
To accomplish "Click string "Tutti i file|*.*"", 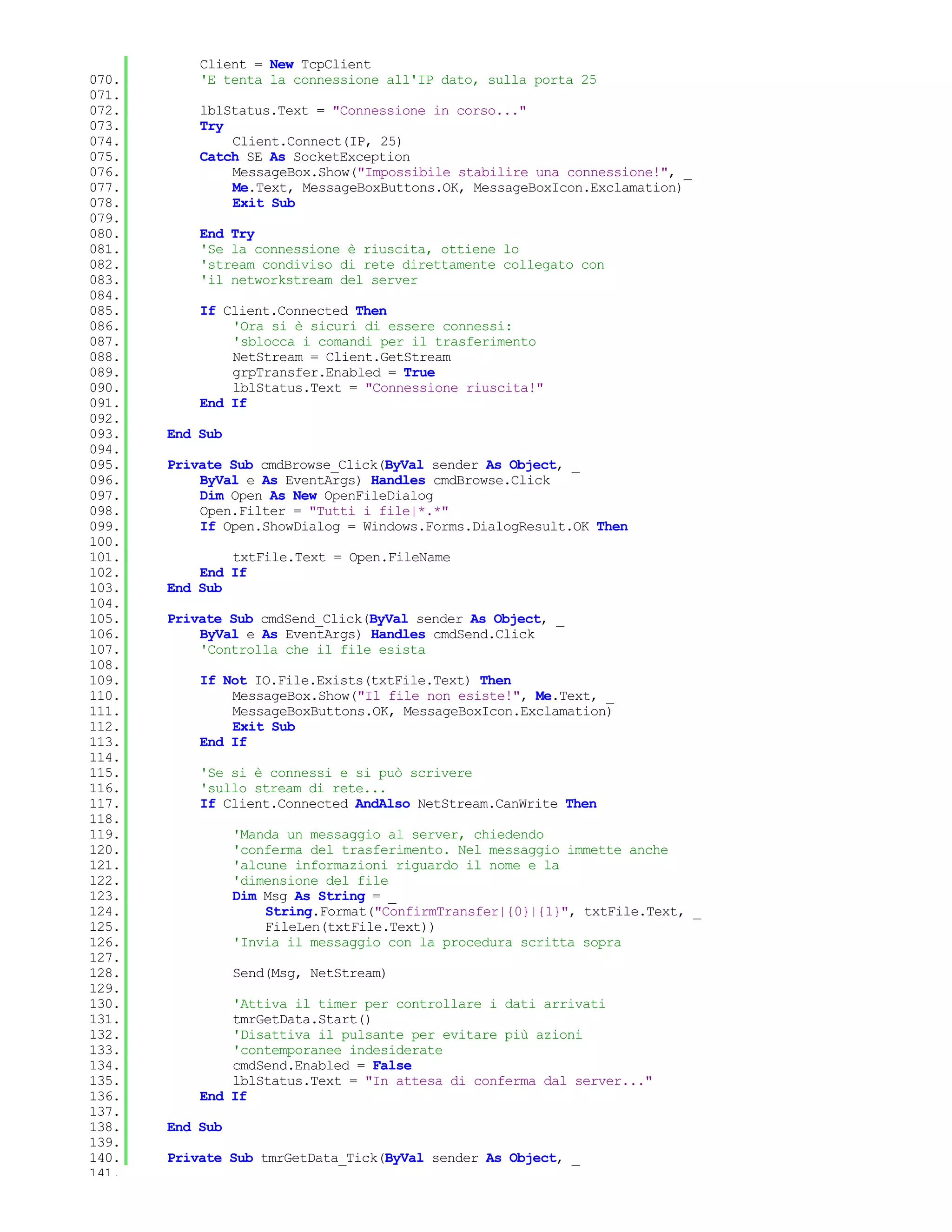I will [378, 511].
